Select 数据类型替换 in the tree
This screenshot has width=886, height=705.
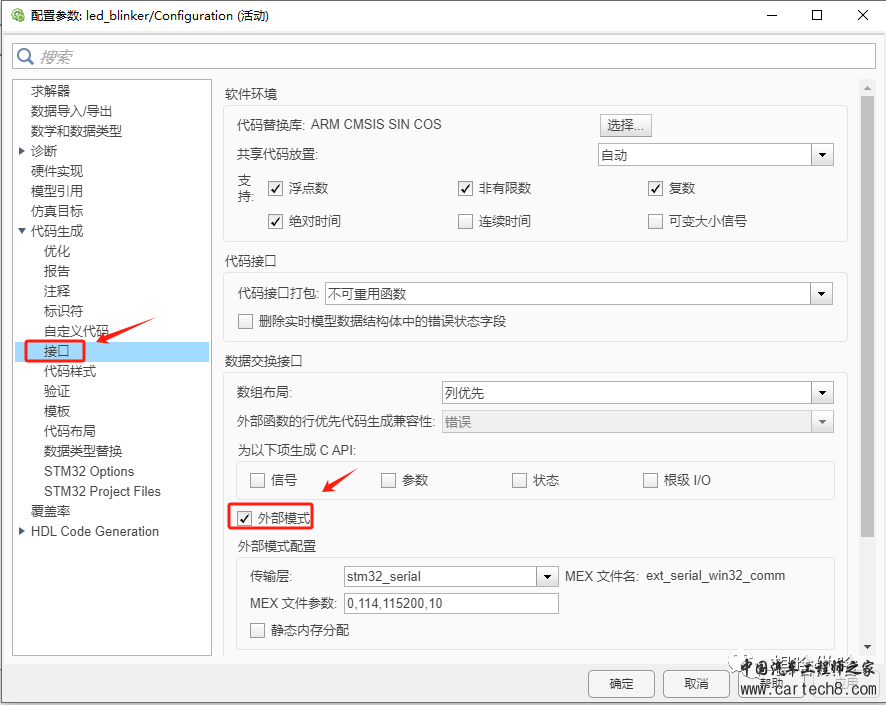tap(83, 451)
